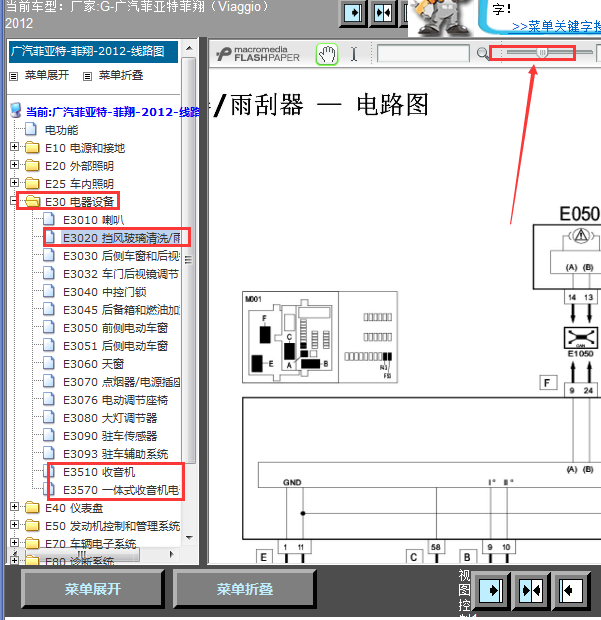Click connector label C in the diagram
This screenshot has width=601, height=620.
414,557
